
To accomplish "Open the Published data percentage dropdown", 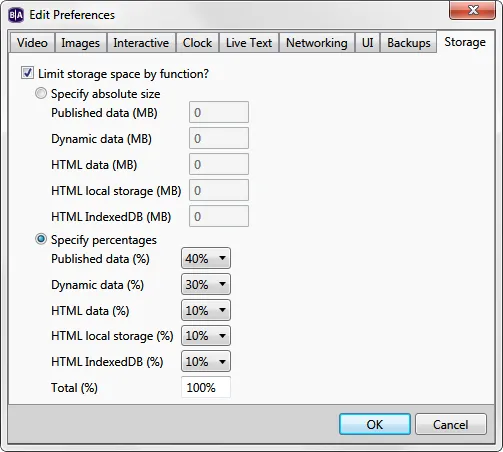I will tap(206, 258).
